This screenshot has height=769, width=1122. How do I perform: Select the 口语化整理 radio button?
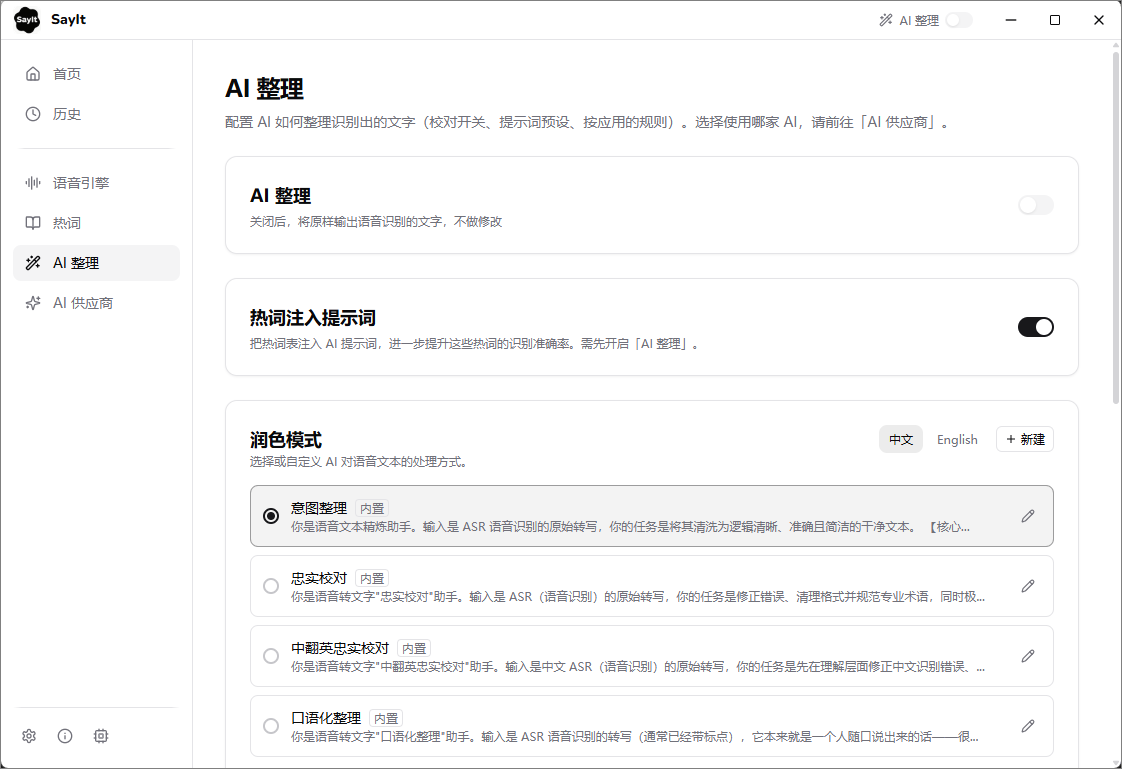(x=270, y=726)
